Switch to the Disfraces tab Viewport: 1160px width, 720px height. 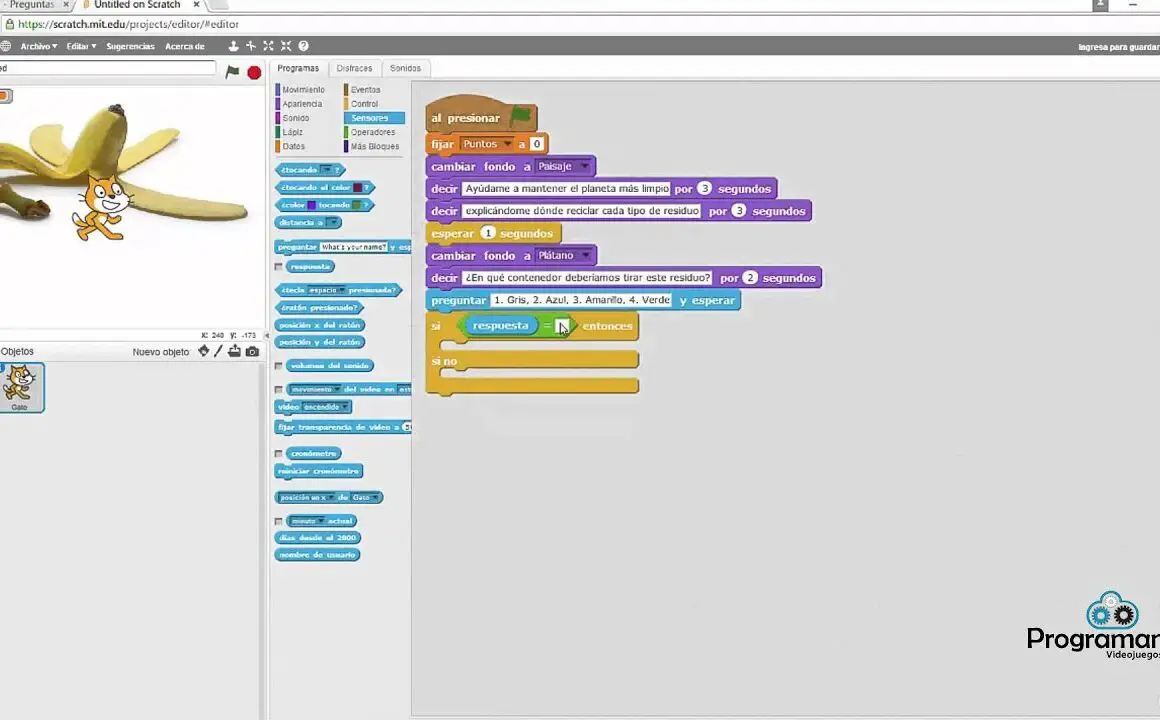354,68
